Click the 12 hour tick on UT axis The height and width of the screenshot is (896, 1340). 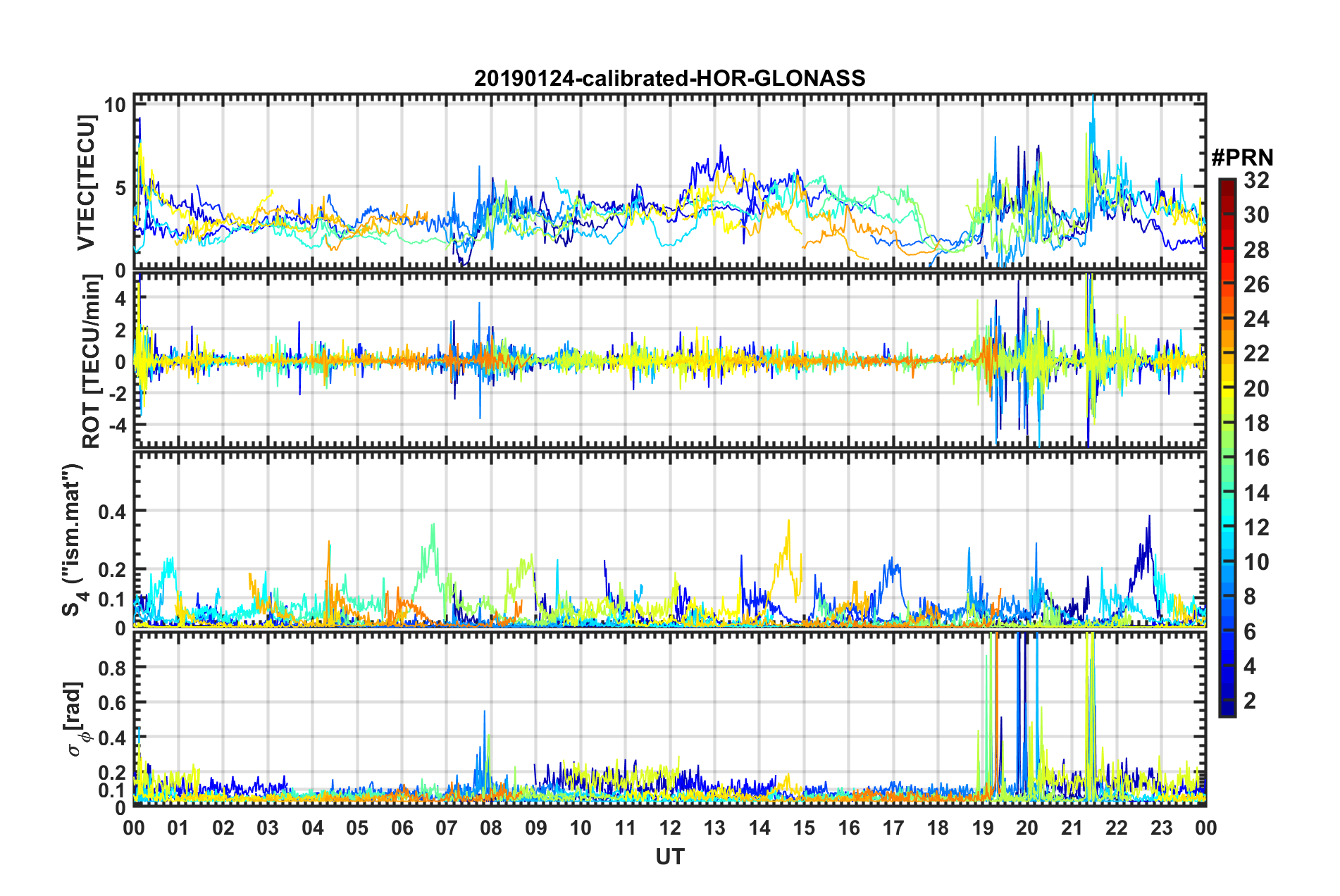[x=670, y=828]
